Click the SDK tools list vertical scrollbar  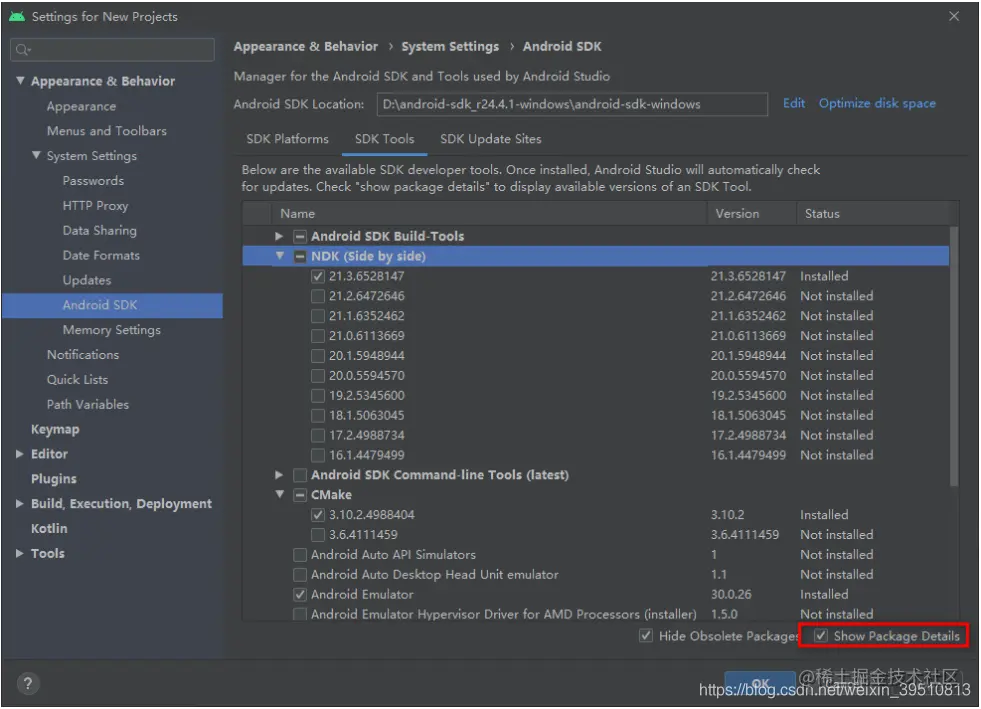(953, 357)
